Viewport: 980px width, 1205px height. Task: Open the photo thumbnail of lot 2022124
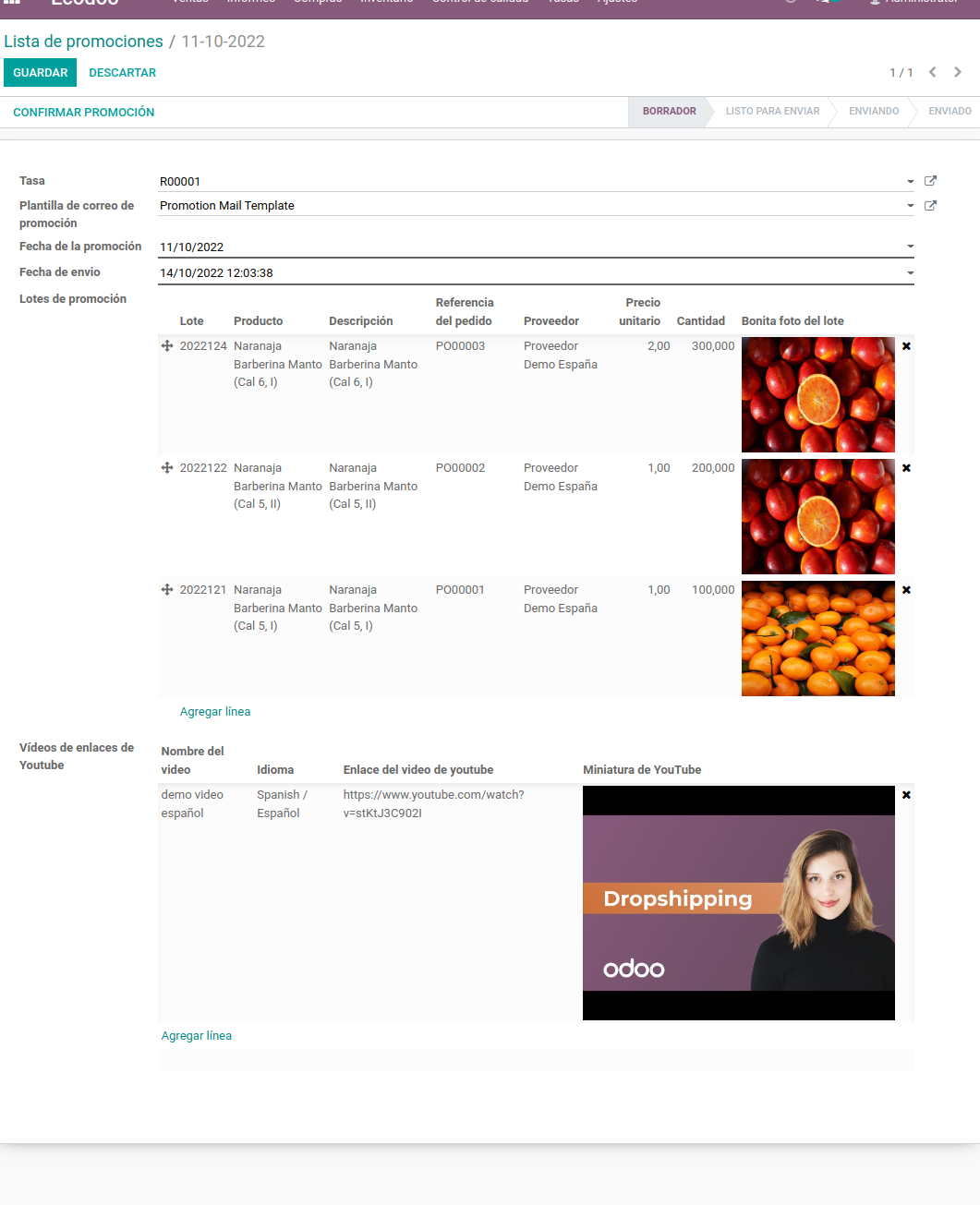[x=818, y=394]
